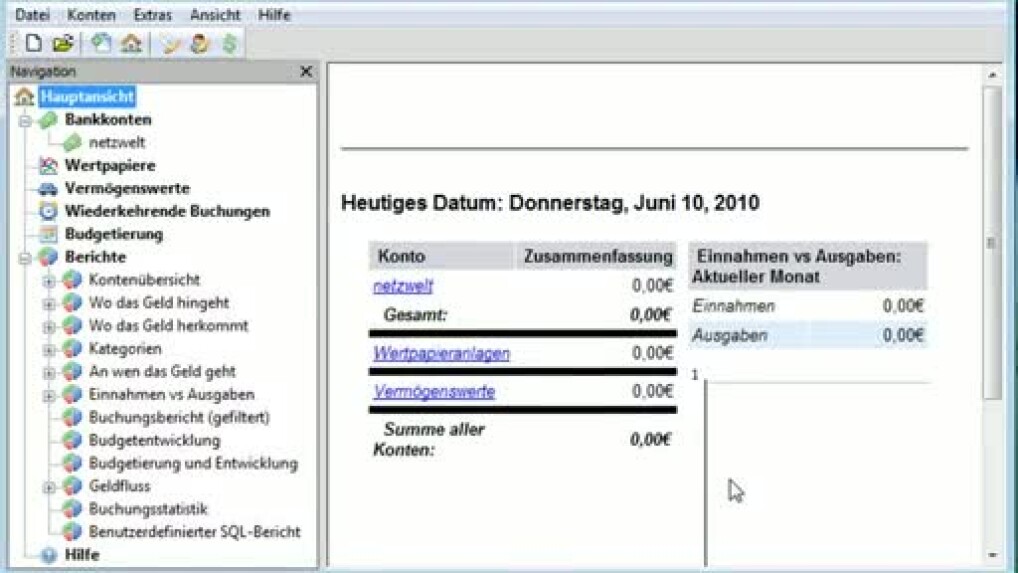1018x573 pixels.
Task: Click the Hilfe icon in the navigation tree
Action: click(48, 555)
